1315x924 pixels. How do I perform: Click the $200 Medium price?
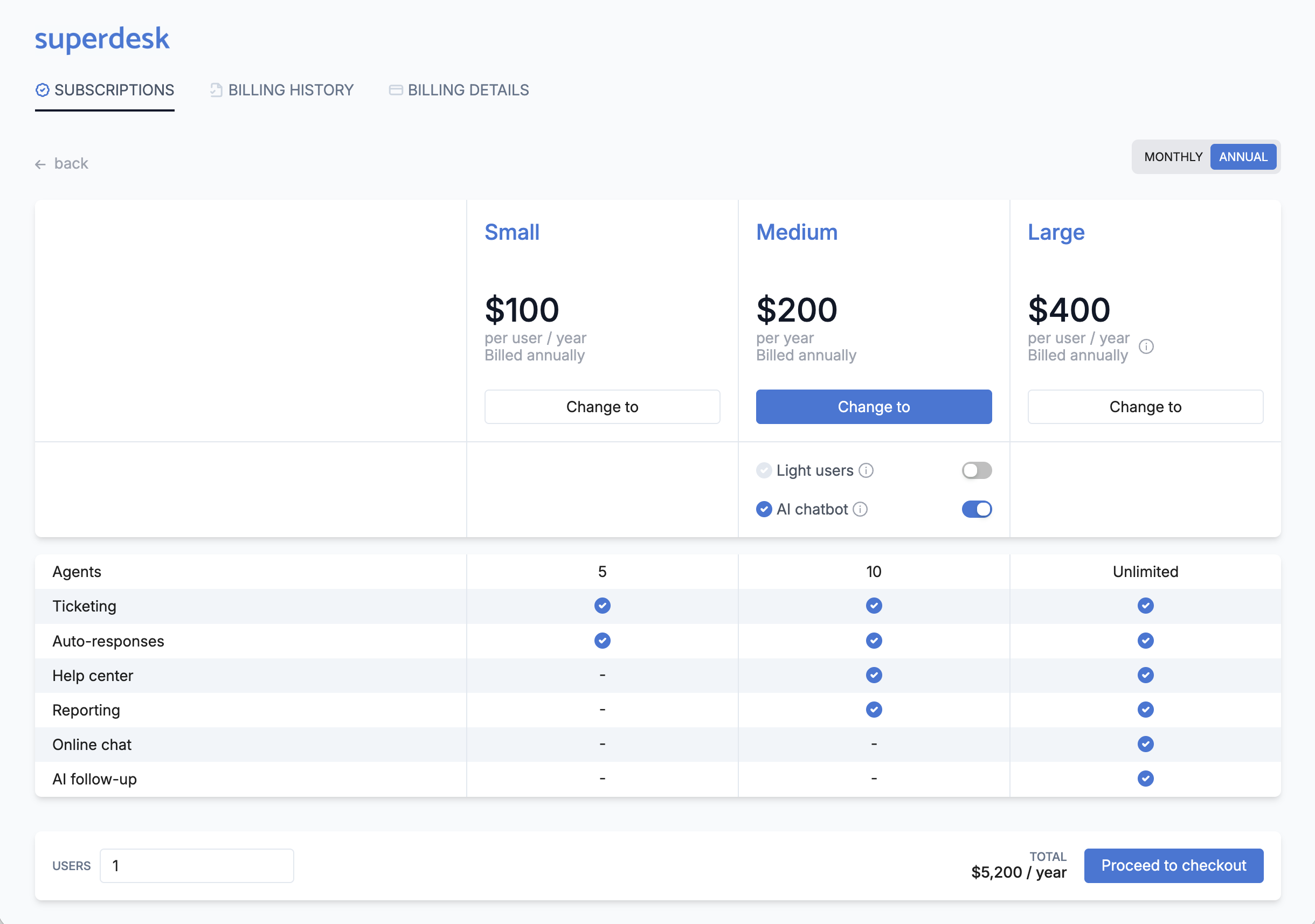(x=797, y=310)
